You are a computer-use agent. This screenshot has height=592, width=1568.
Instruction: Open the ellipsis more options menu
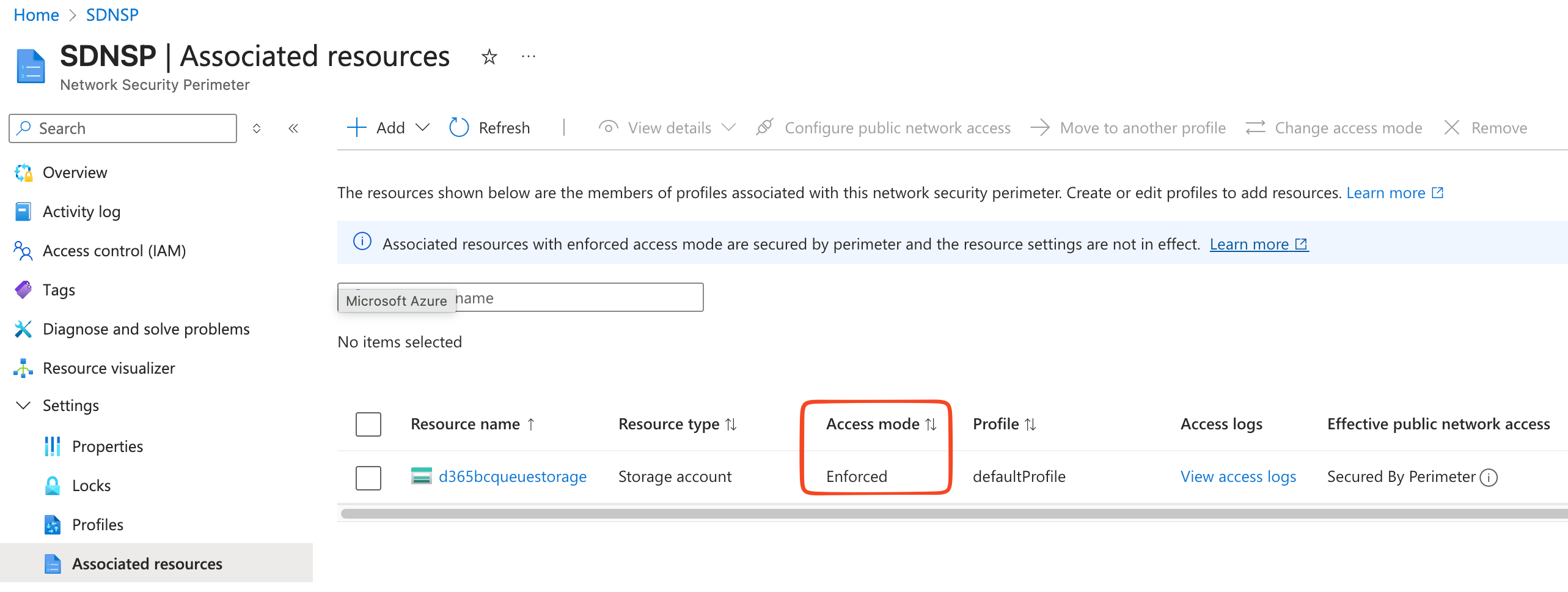pos(528,57)
